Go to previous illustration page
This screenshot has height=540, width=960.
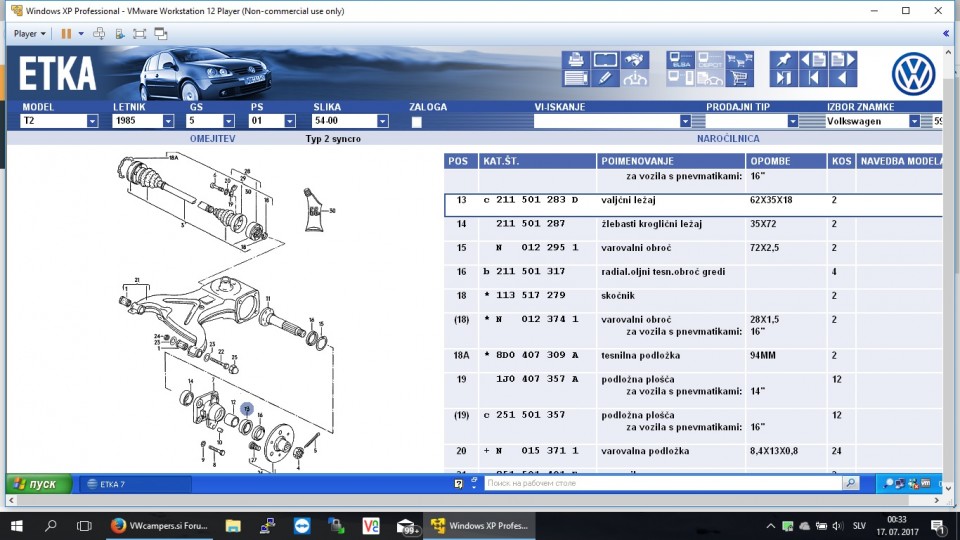813,59
